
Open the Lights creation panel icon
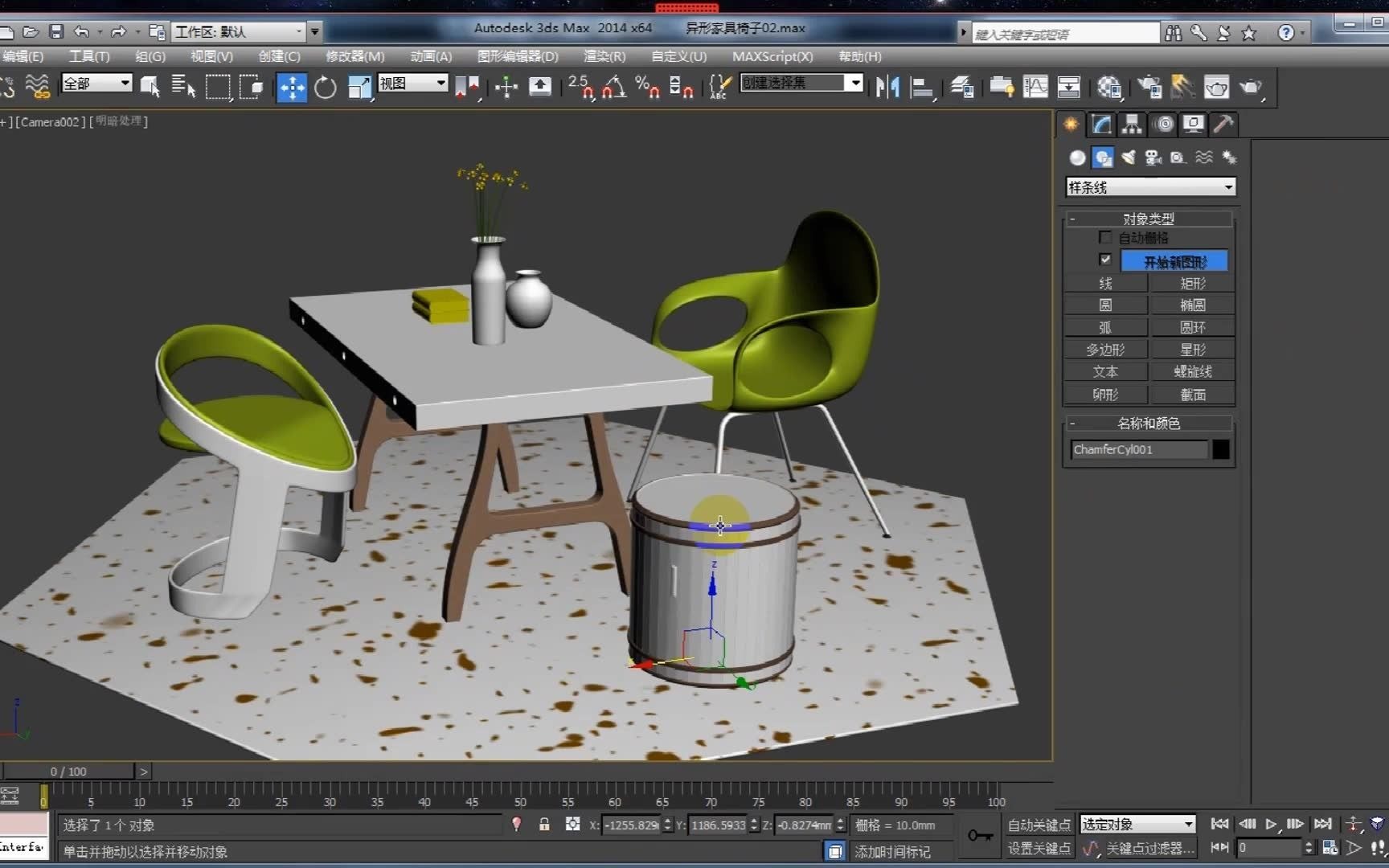pos(1128,158)
